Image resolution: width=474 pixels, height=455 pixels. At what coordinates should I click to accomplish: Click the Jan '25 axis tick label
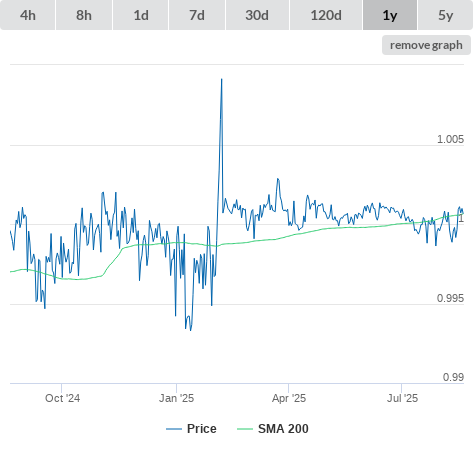tap(176, 398)
